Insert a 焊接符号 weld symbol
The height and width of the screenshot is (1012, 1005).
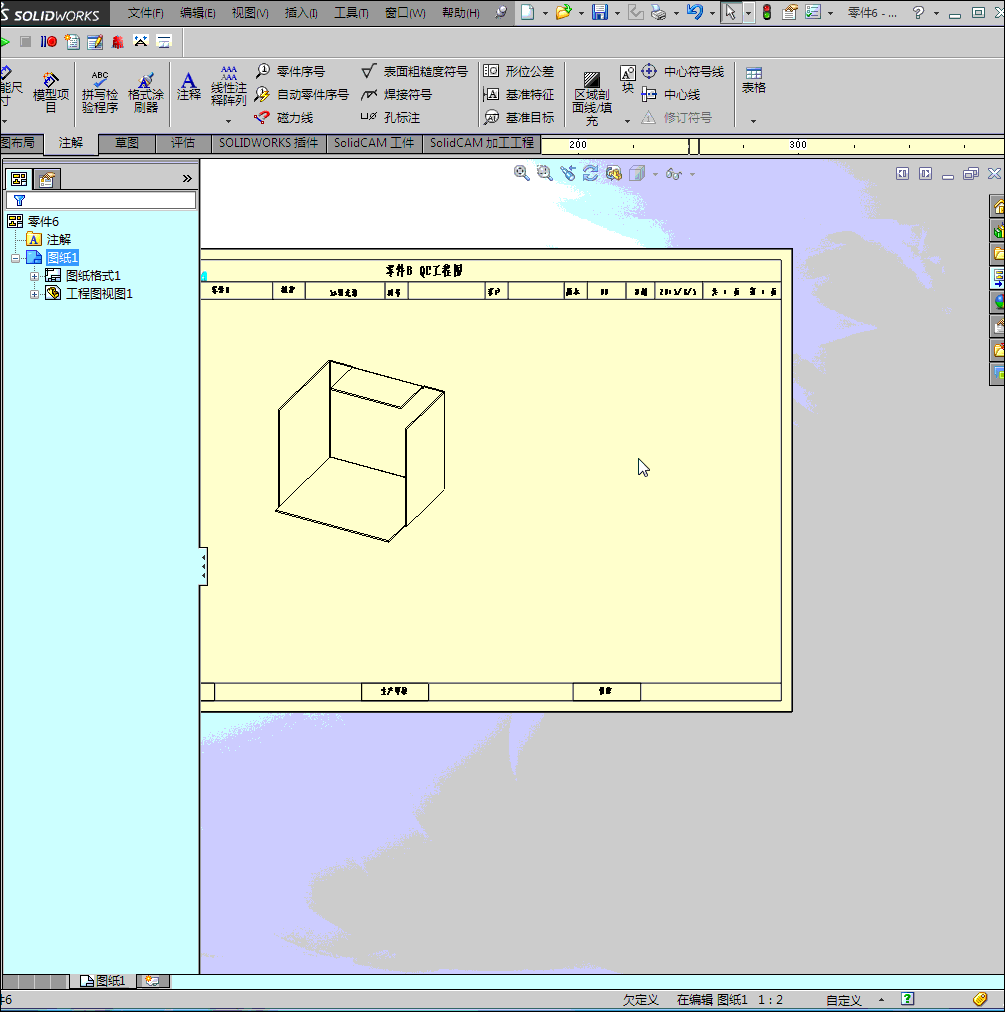tap(405, 94)
